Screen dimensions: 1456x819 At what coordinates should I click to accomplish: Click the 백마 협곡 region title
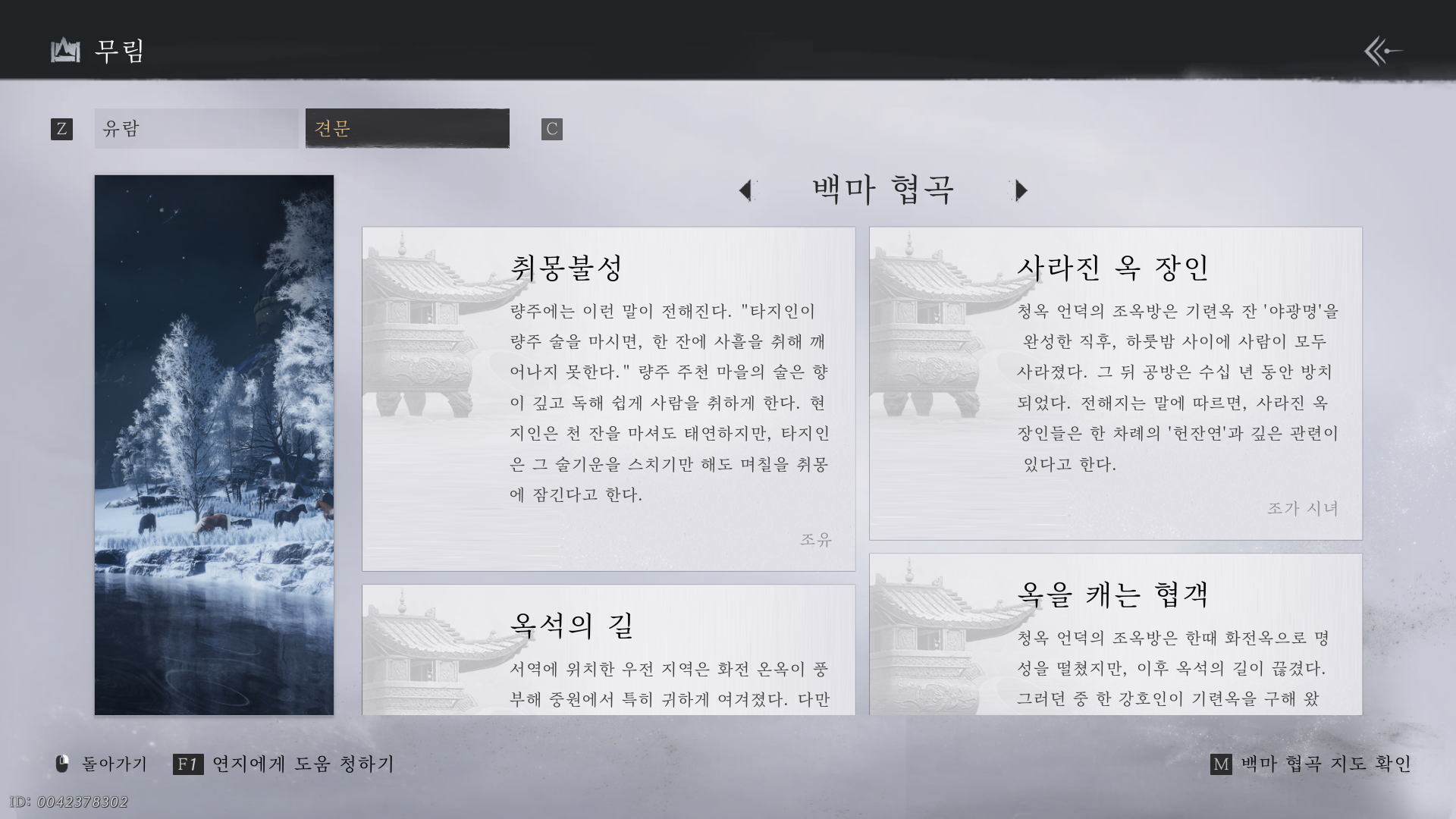click(x=883, y=190)
